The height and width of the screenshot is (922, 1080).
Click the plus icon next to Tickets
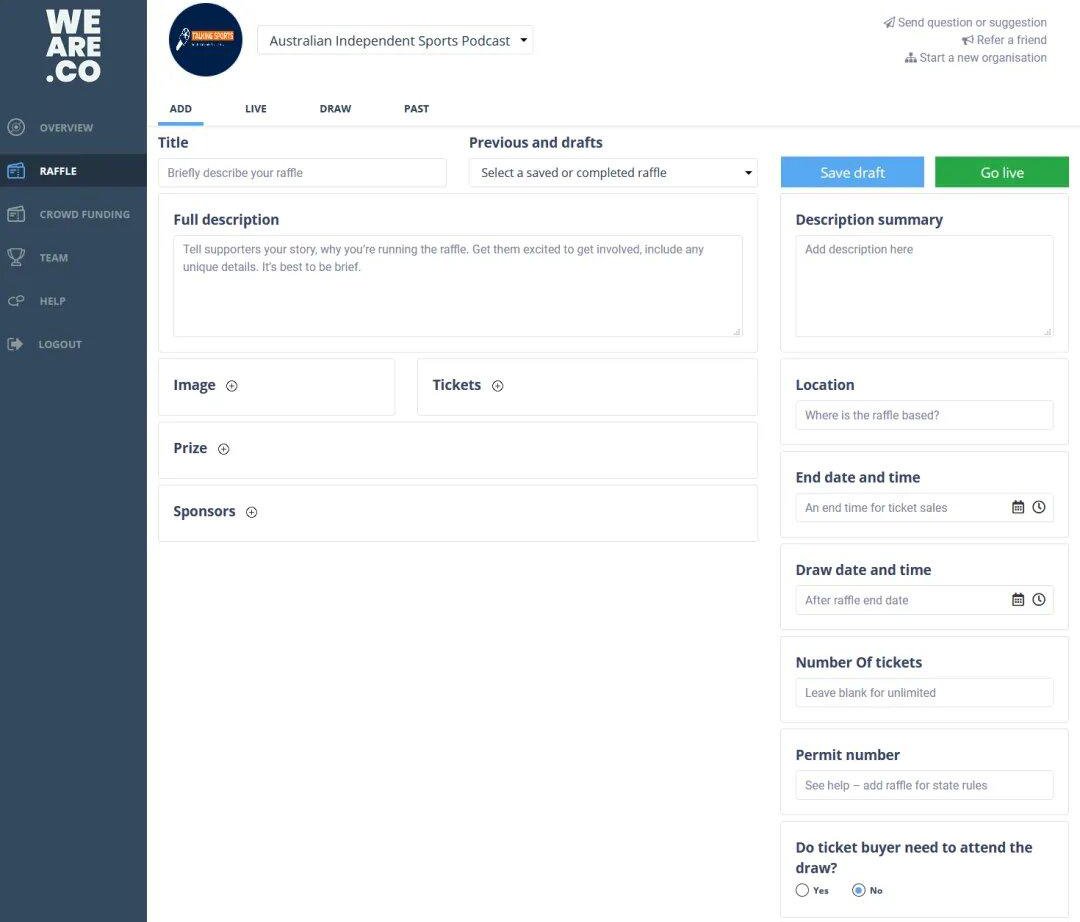[498, 386]
